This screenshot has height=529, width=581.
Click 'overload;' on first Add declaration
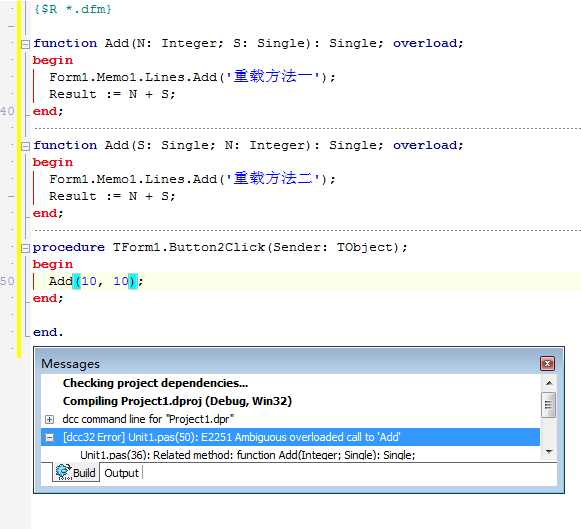(x=428, y=43)
